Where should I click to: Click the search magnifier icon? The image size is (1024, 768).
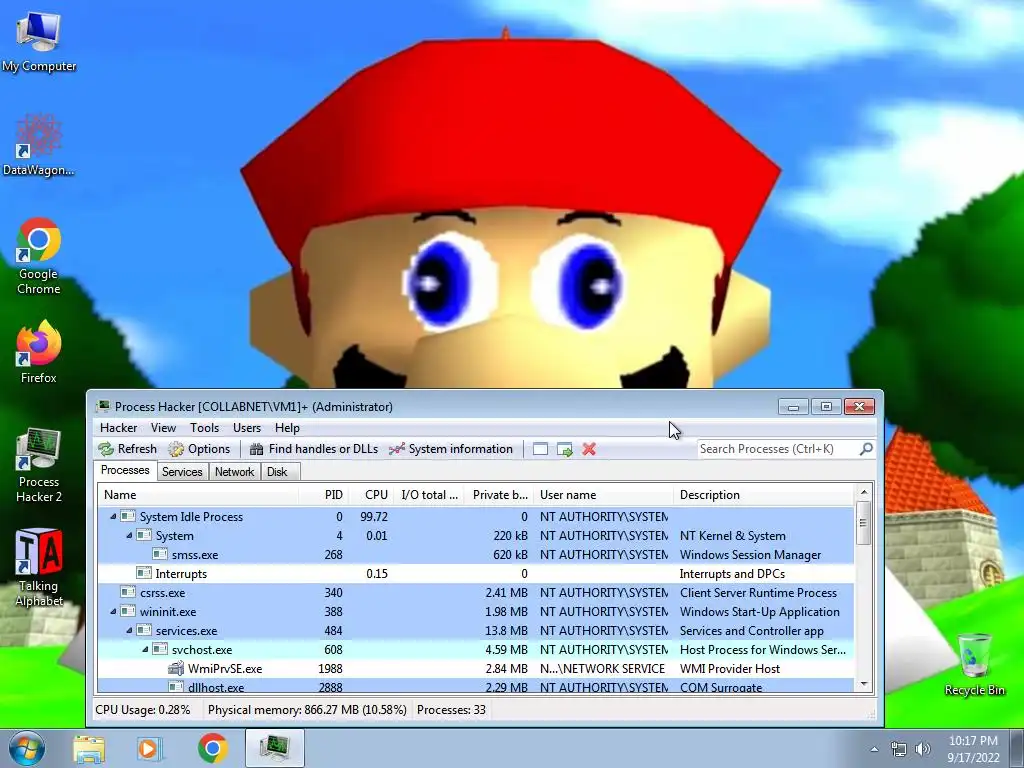click(866, 449)
